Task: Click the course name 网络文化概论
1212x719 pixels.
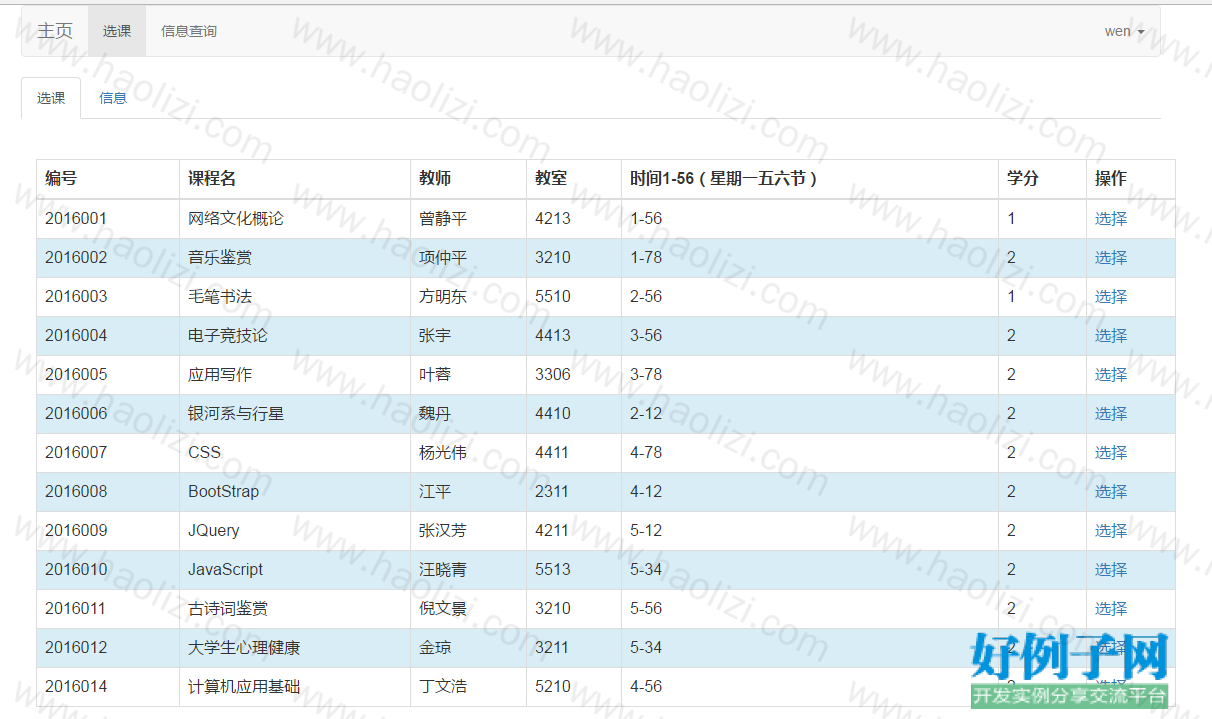Action: 236,218
